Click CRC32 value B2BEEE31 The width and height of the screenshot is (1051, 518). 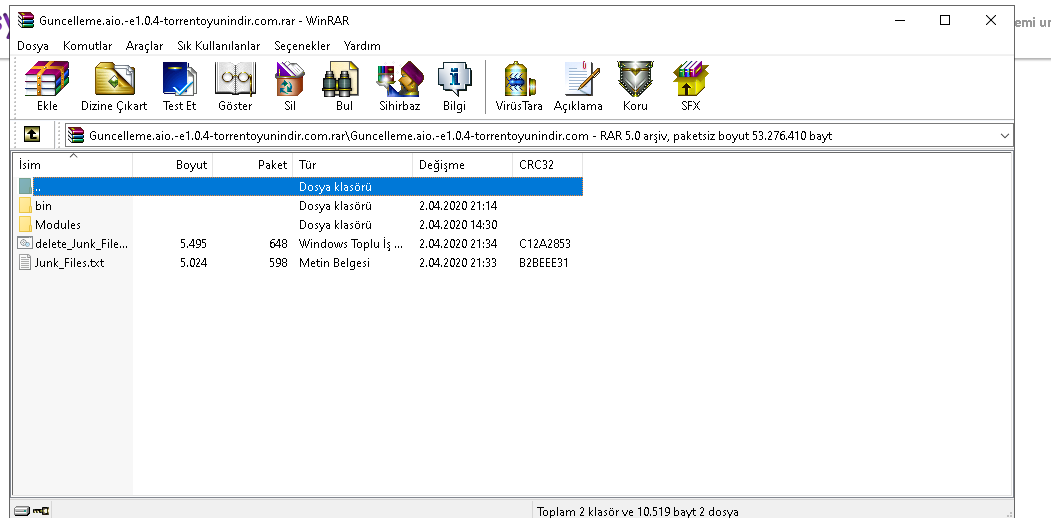pyautogui.click(x=543, y=263)
